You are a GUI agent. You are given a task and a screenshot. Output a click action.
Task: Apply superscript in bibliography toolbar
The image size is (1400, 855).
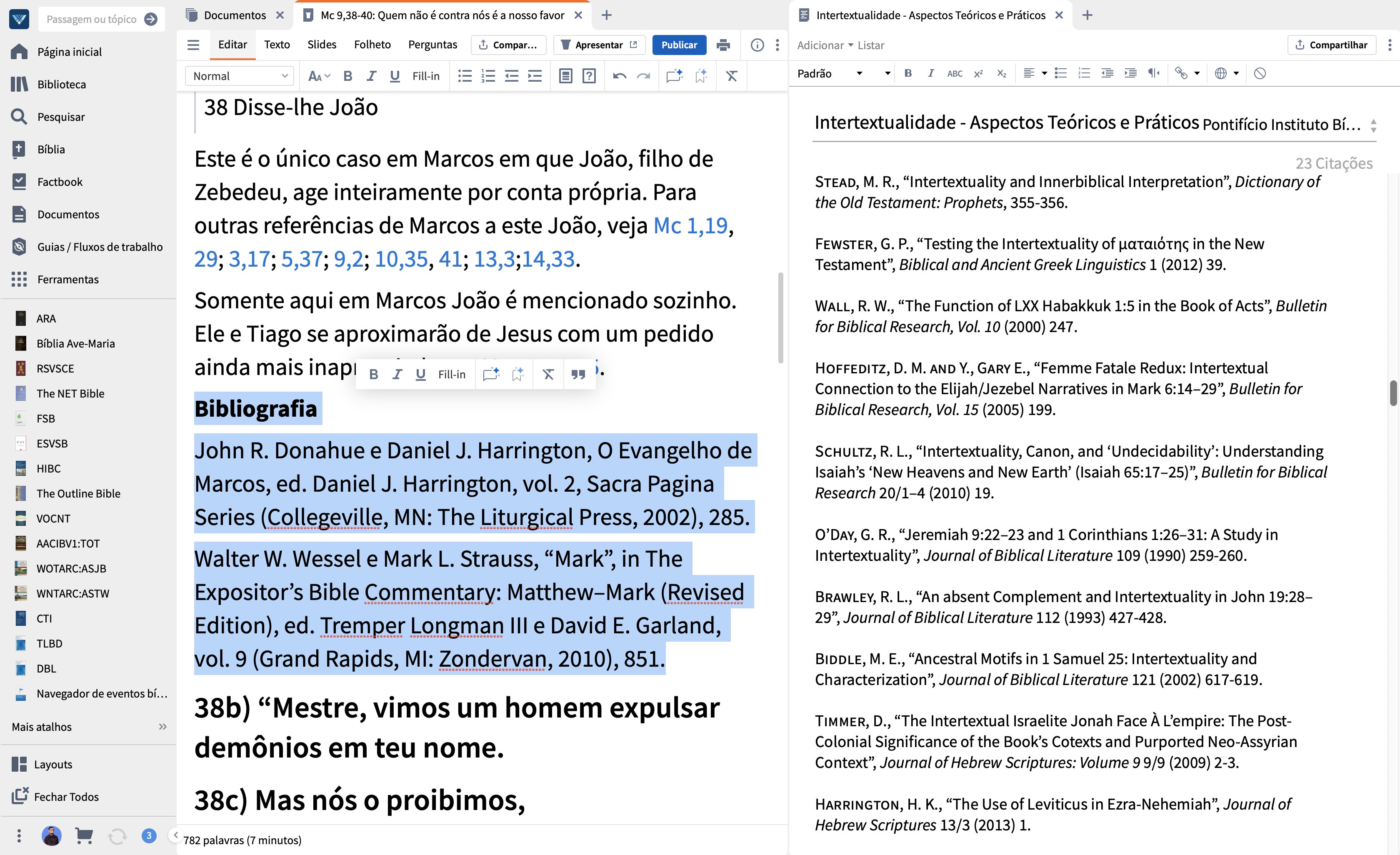point(978,73)
